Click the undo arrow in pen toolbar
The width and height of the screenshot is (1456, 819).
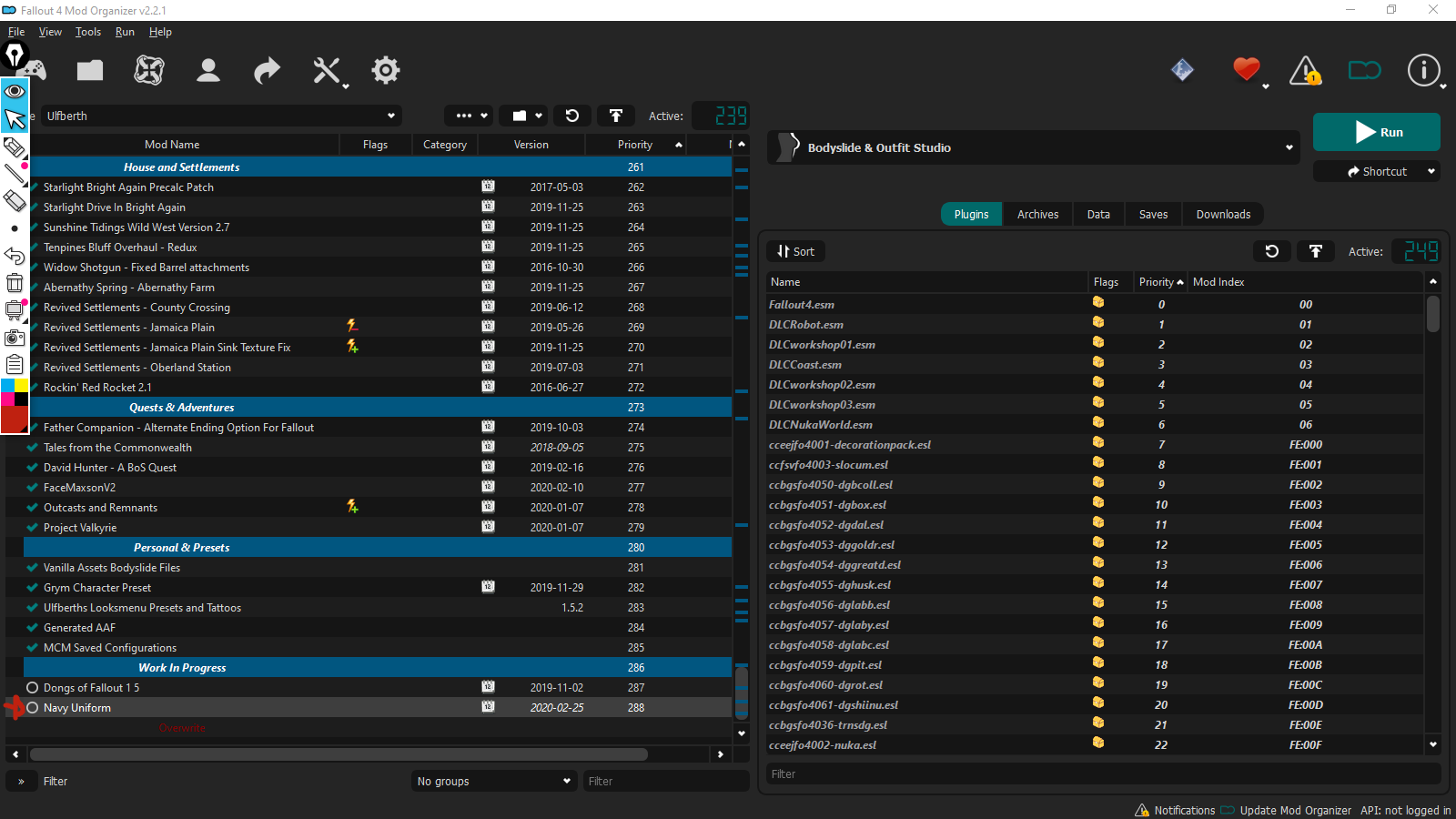pos(15,256)
